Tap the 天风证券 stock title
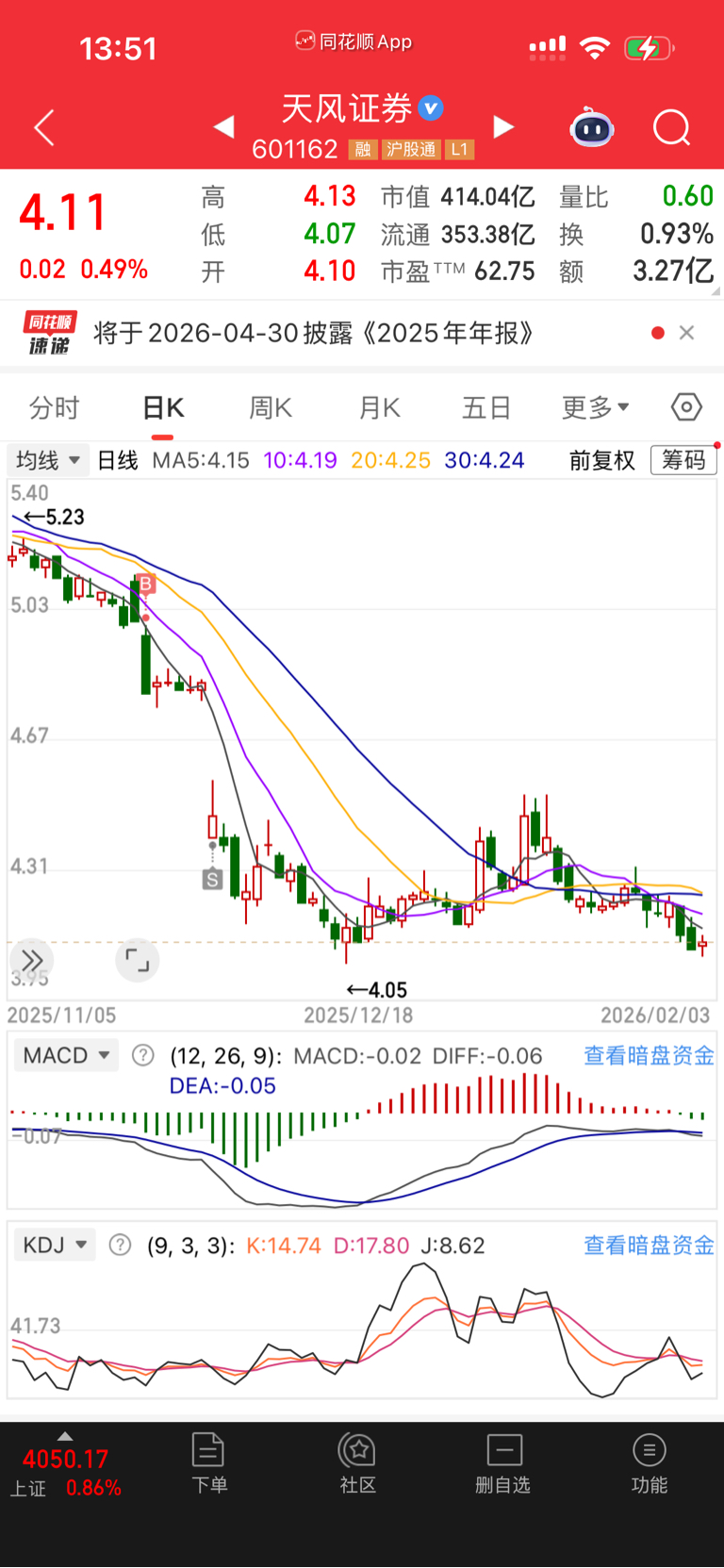724x1568 pixels. pyautogui.click(x=347, y=109)
